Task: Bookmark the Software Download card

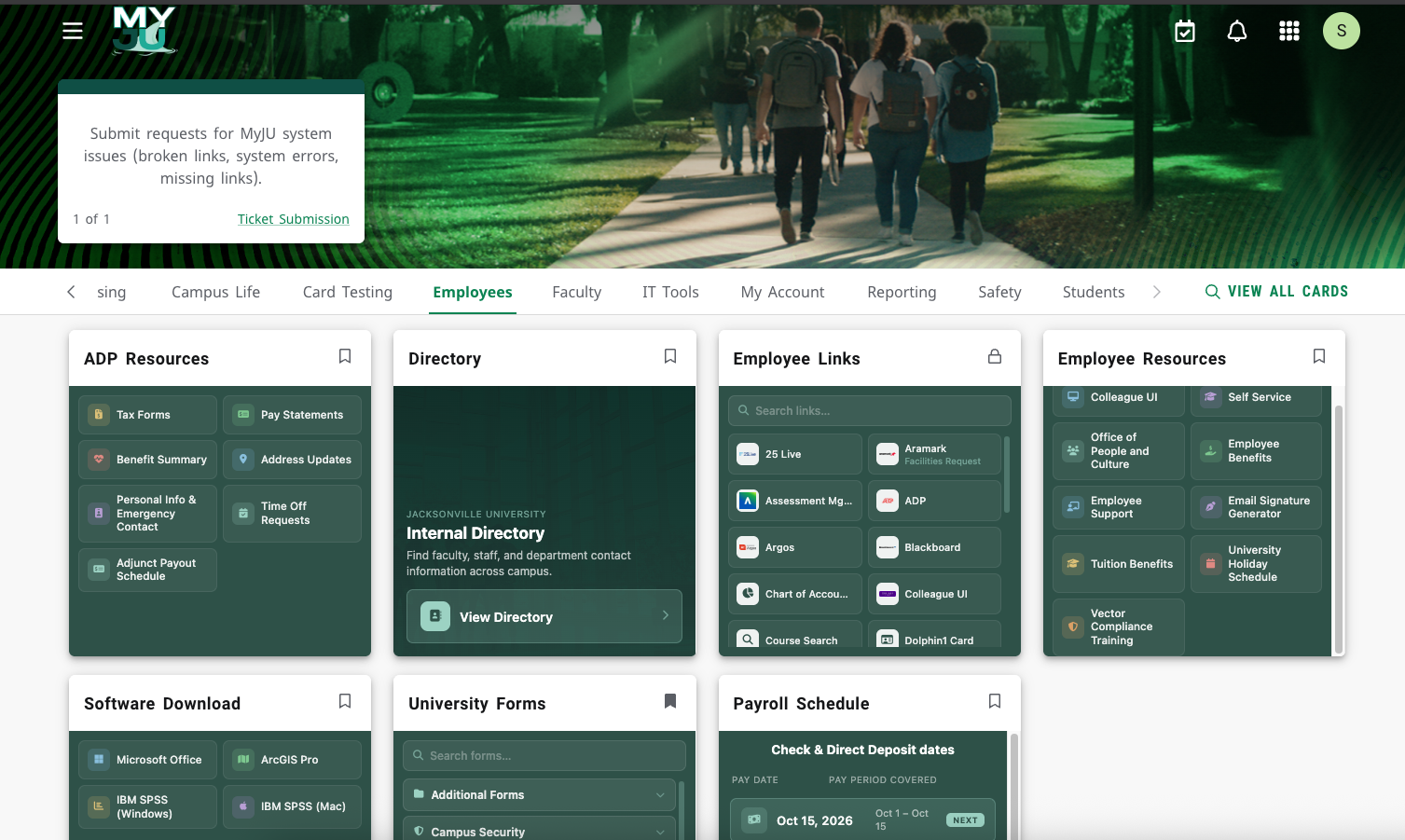Action: tap(345, 701)
